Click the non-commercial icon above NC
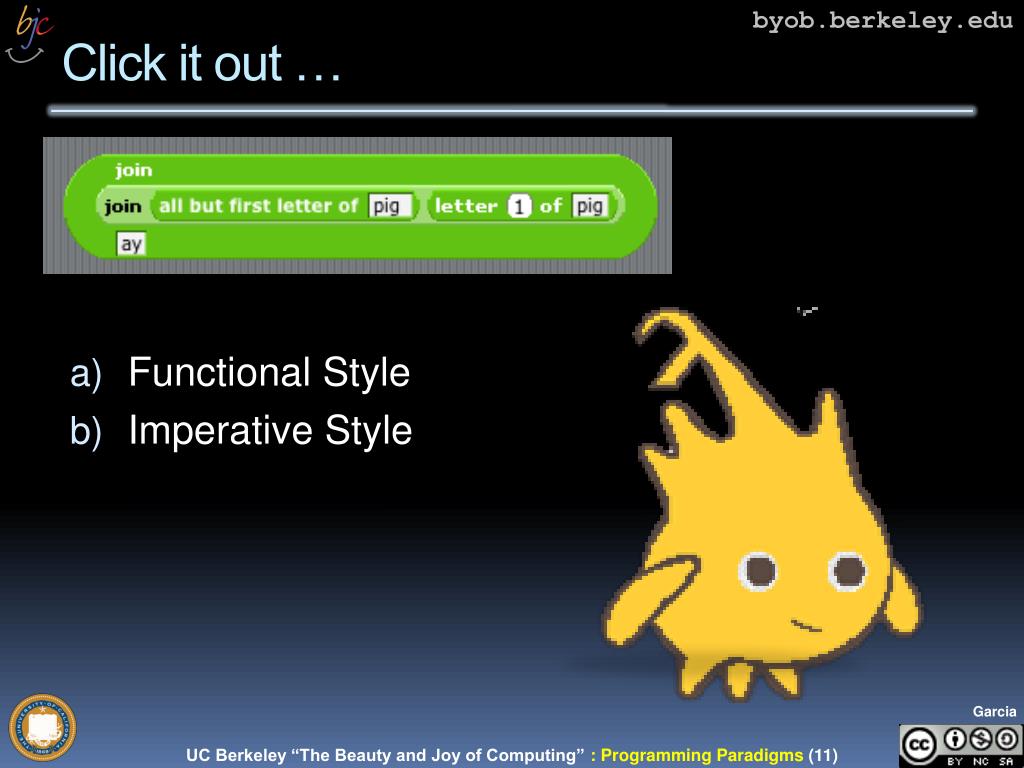This screenshot has height=768, width=1024. pos(981,739)
